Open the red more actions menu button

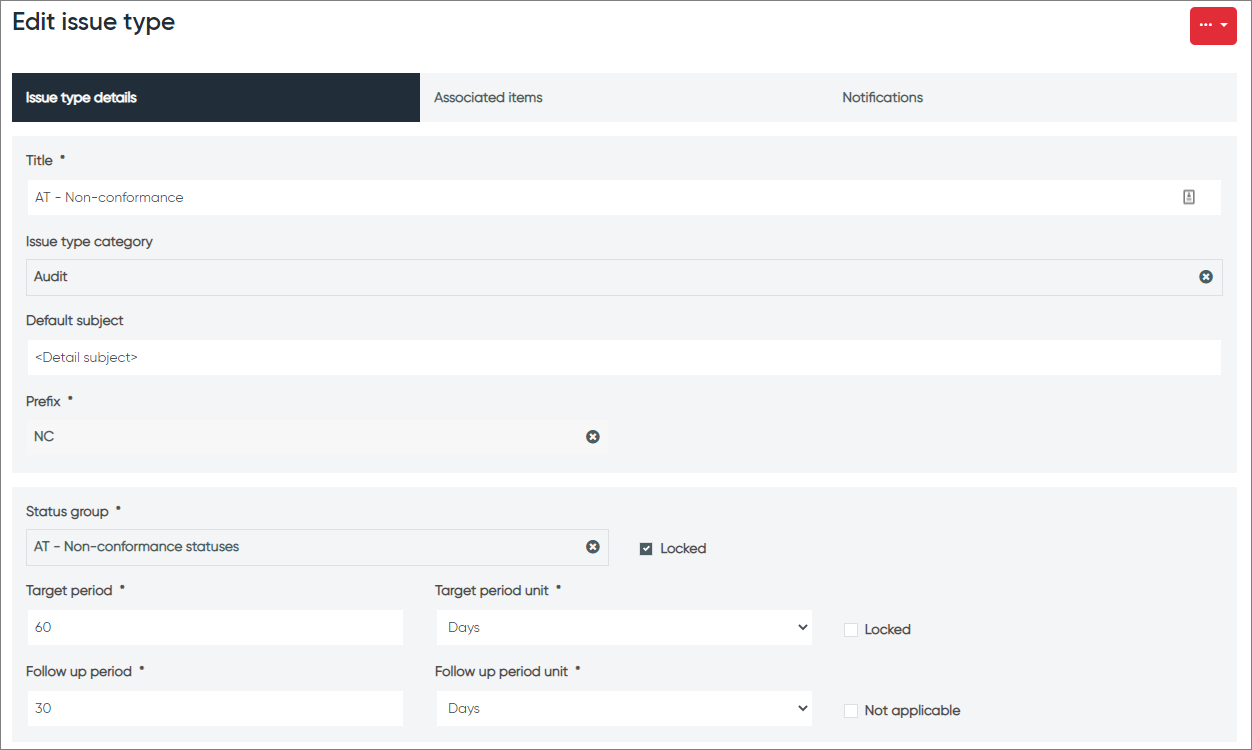1213,25
